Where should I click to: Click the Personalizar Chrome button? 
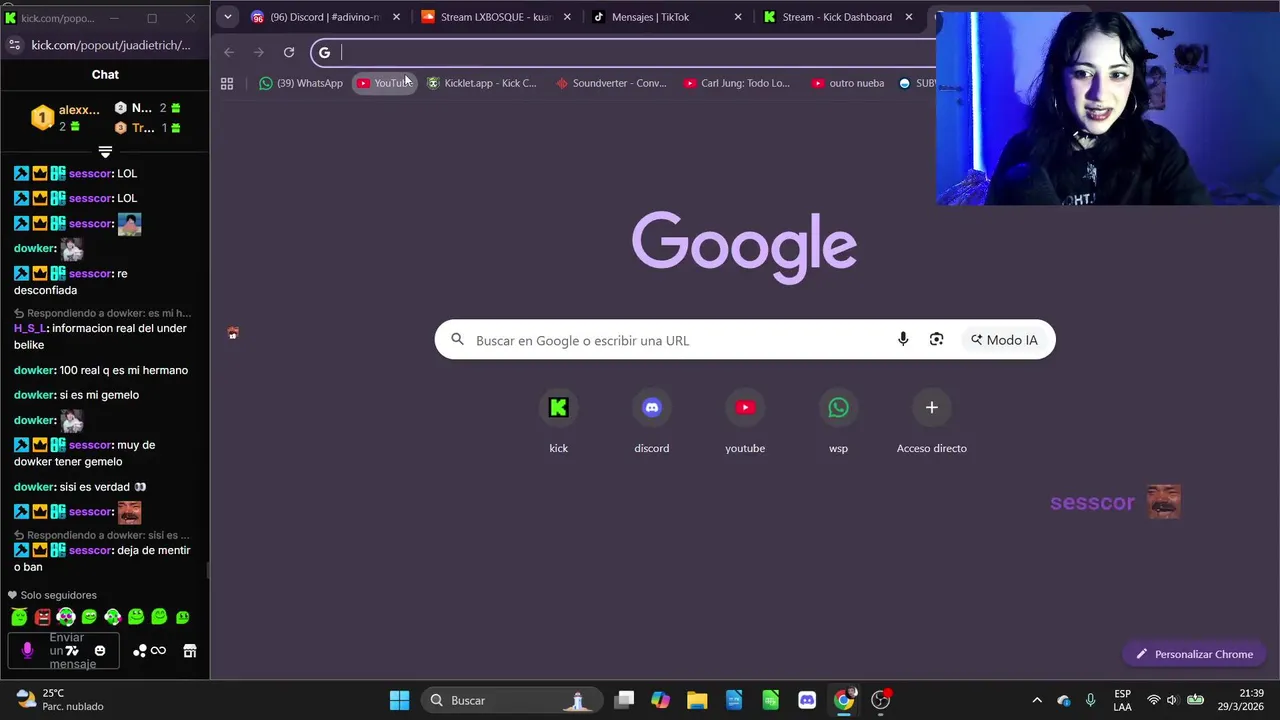click(x=1194, y=654)
